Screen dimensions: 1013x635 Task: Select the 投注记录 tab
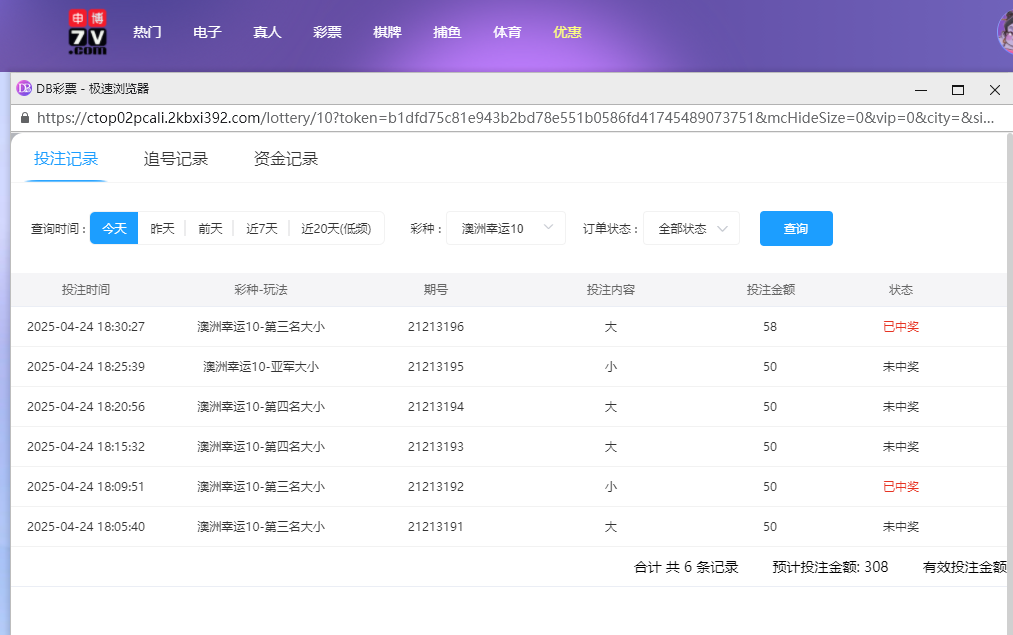(x=65, y=158)
